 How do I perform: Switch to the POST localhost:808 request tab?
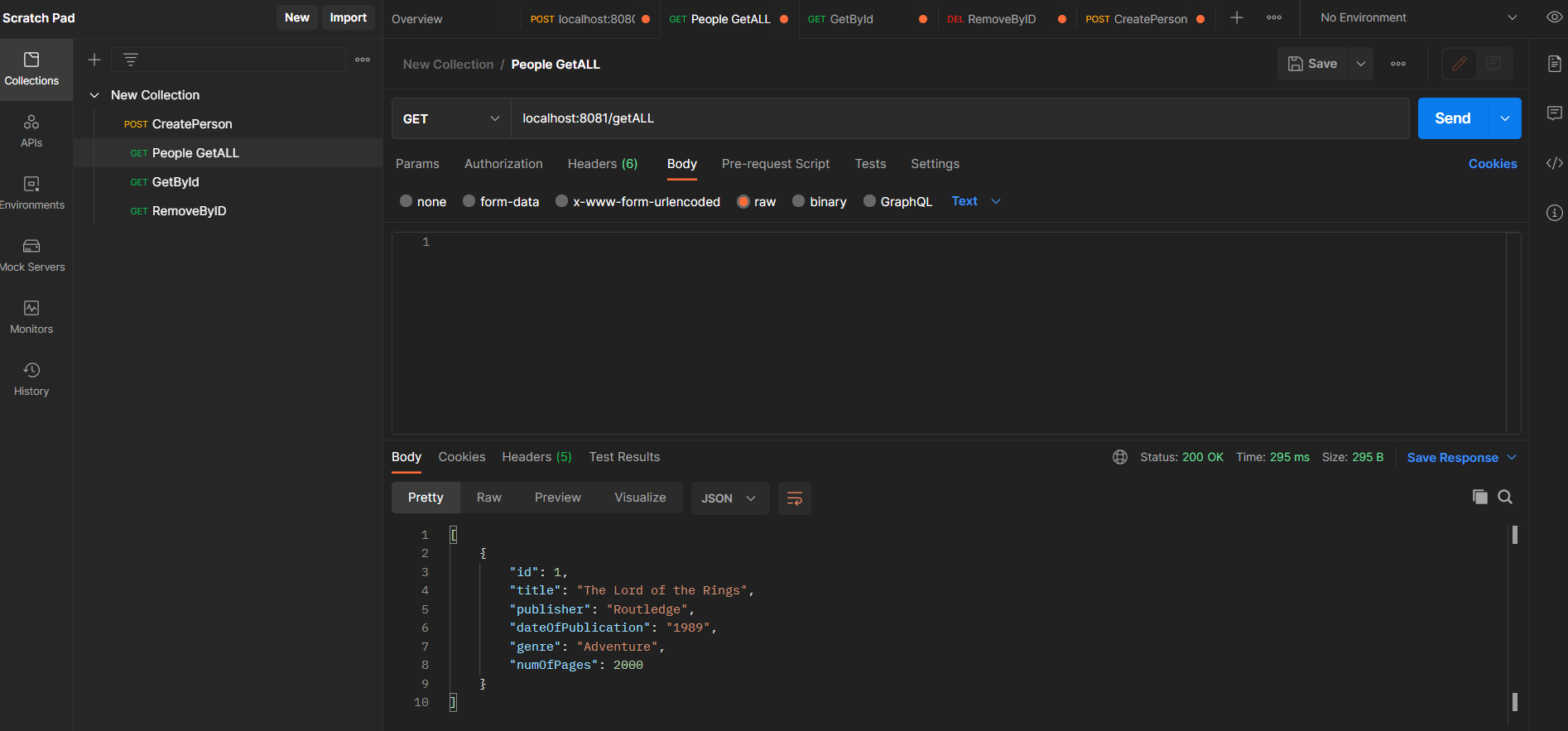click(583, 19)
